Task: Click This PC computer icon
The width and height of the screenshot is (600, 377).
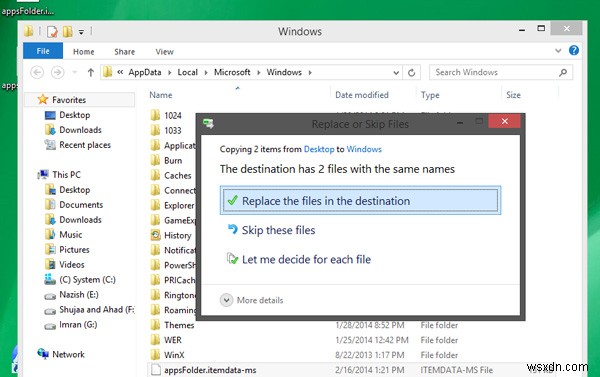Action: (x=43, y=175)
